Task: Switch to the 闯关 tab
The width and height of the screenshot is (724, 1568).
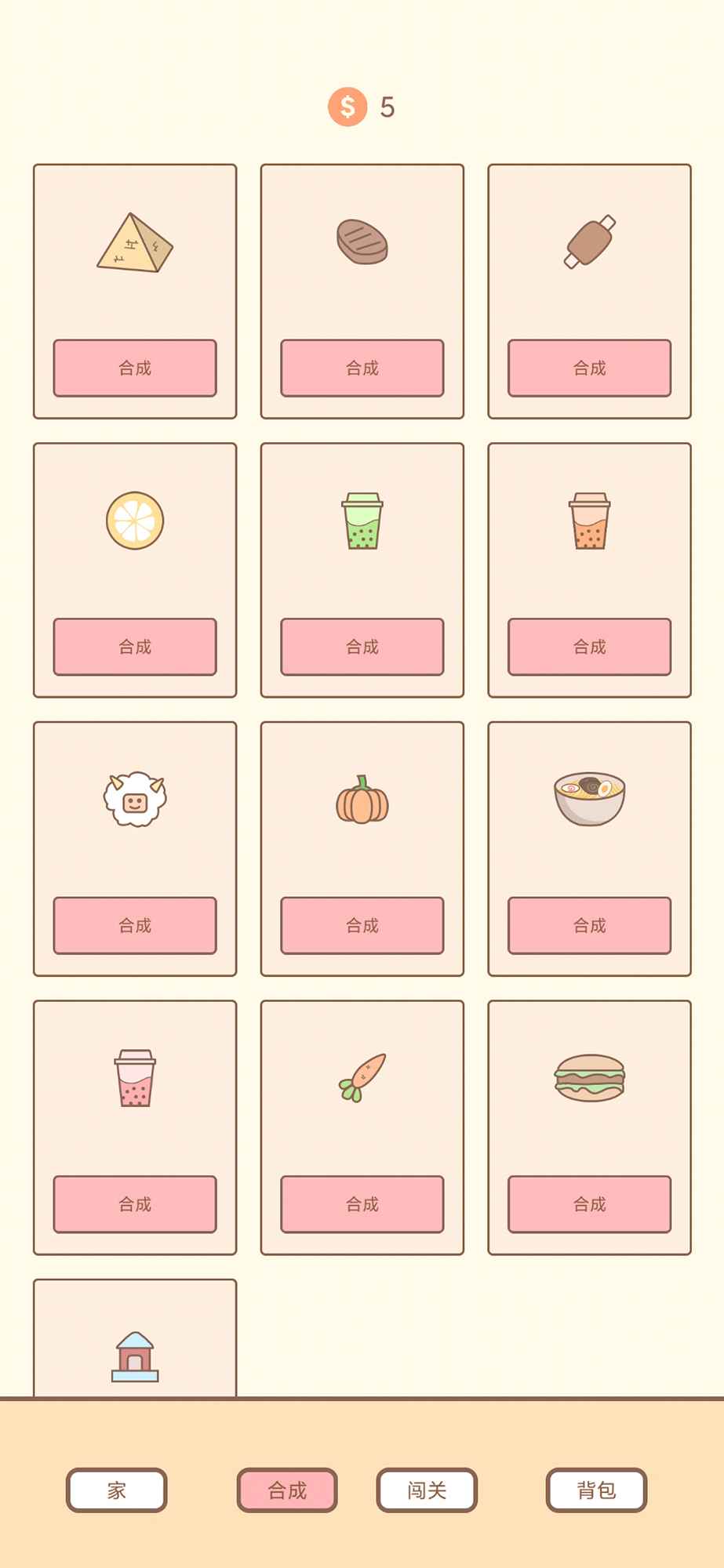Action: coord(427,1490)
